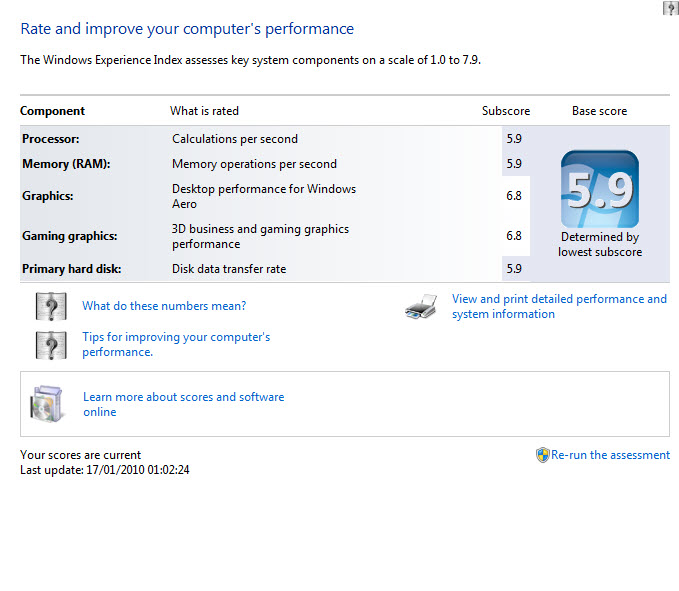Image resolution: width=679 pixels, height=591 pixels.
Task: Click the help book icon beside 'What do these numbers mean?'
Action: [x=51, y=306]
